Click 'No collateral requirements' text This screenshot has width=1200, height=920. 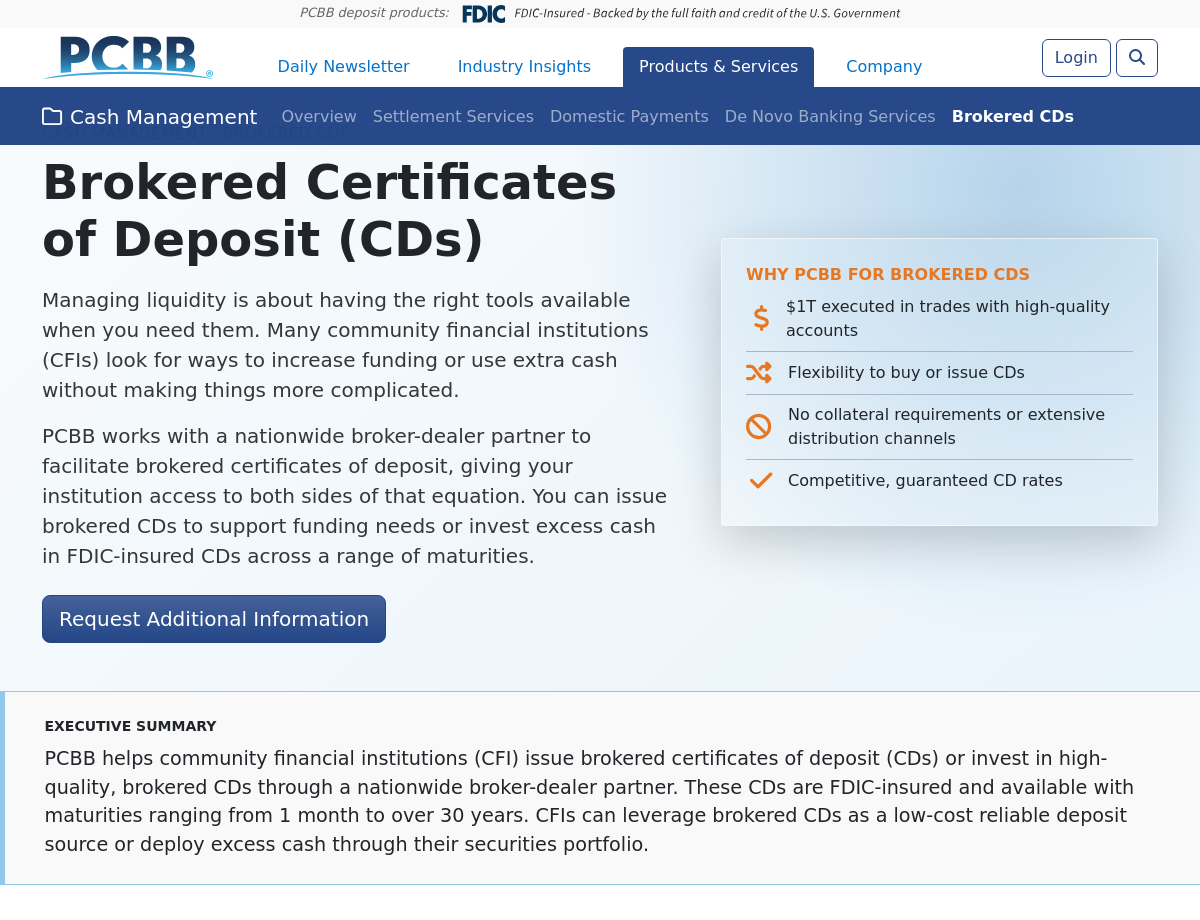pyautogui.click(x=946, y=427)
